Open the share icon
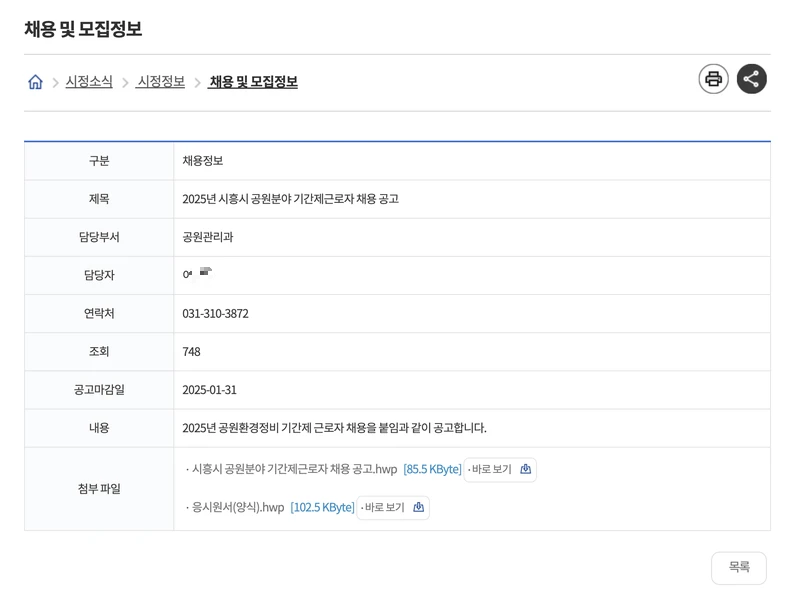 751,79
